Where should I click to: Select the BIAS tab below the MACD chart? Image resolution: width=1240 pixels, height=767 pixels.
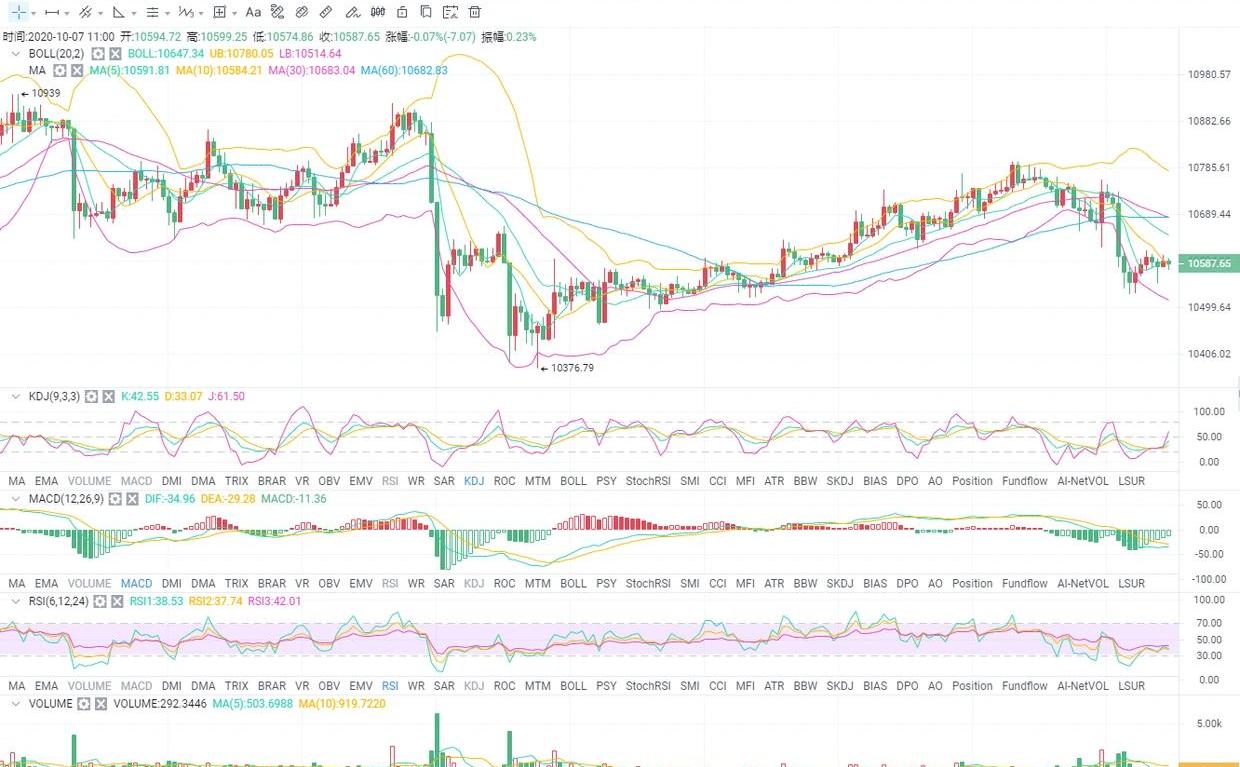[875, 584]
